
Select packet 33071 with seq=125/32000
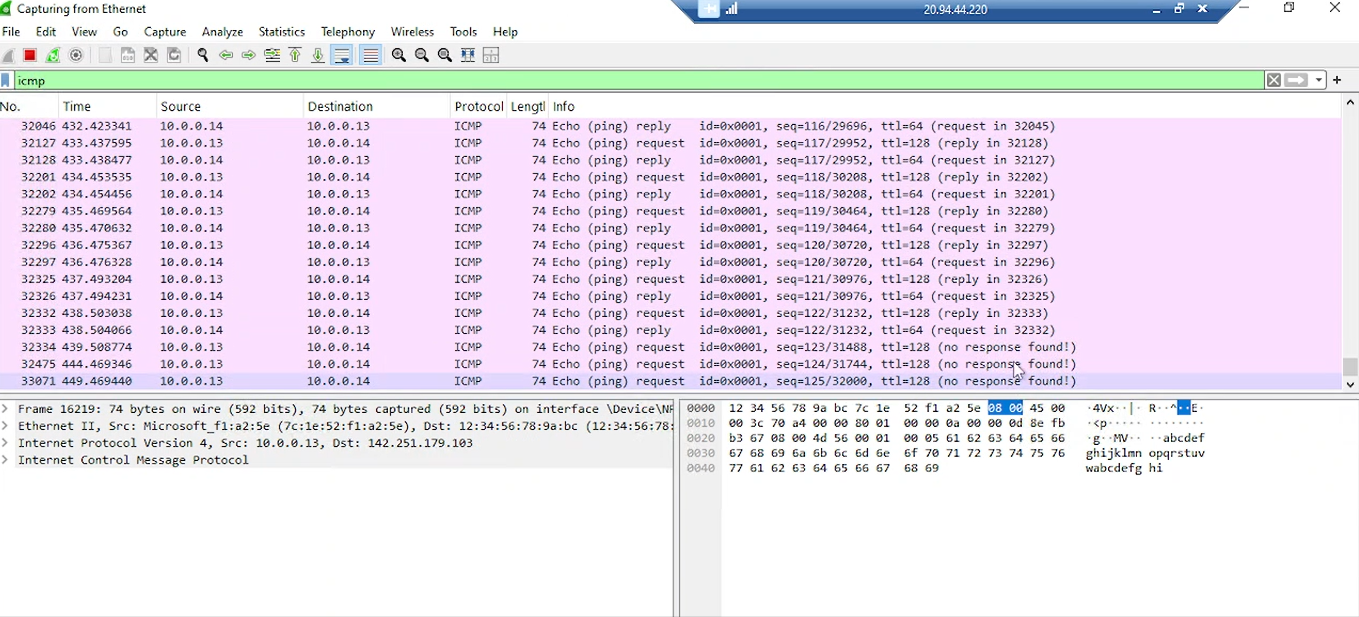tap(670, 382)
